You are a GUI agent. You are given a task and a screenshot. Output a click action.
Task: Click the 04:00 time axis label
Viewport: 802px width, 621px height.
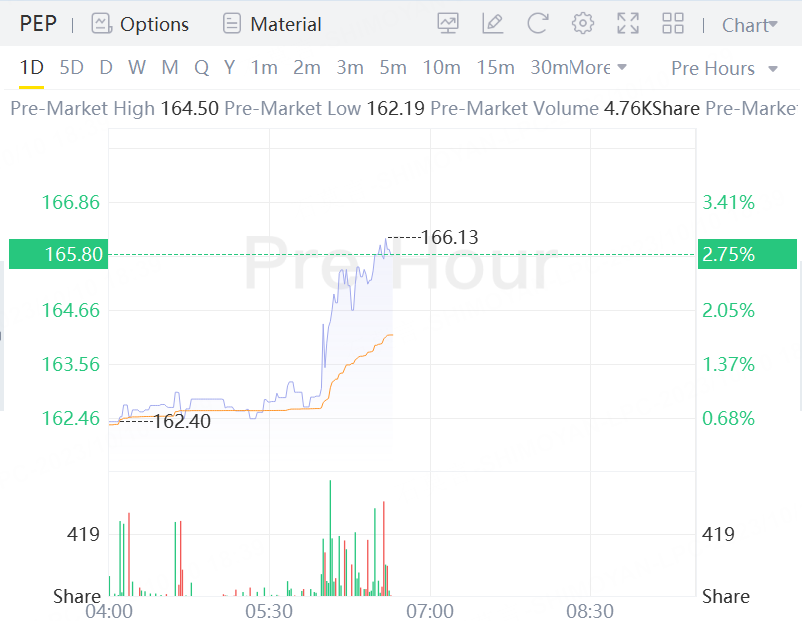[x=109, y=611]
